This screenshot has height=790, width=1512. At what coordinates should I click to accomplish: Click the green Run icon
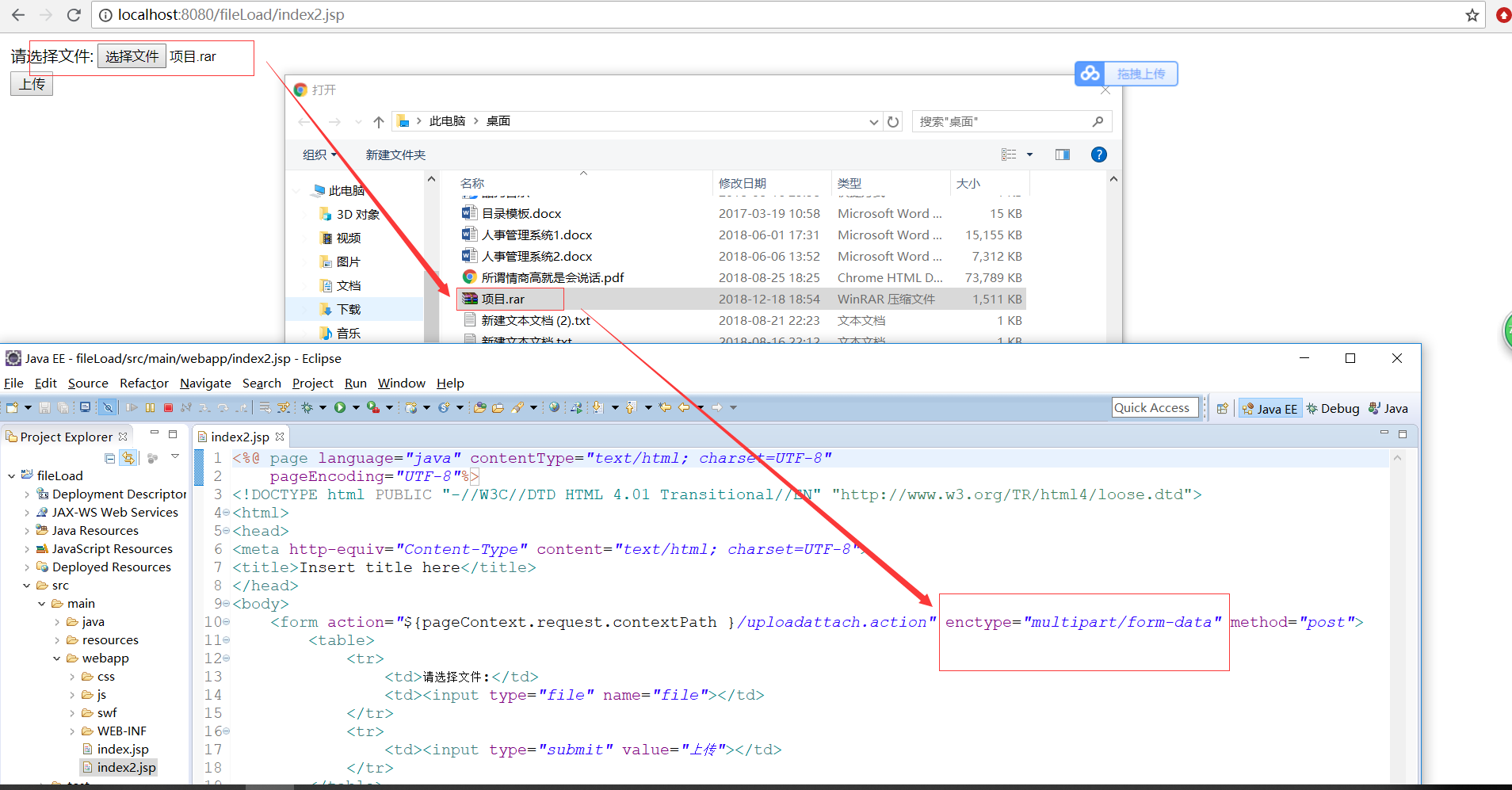tap(340, 407)
